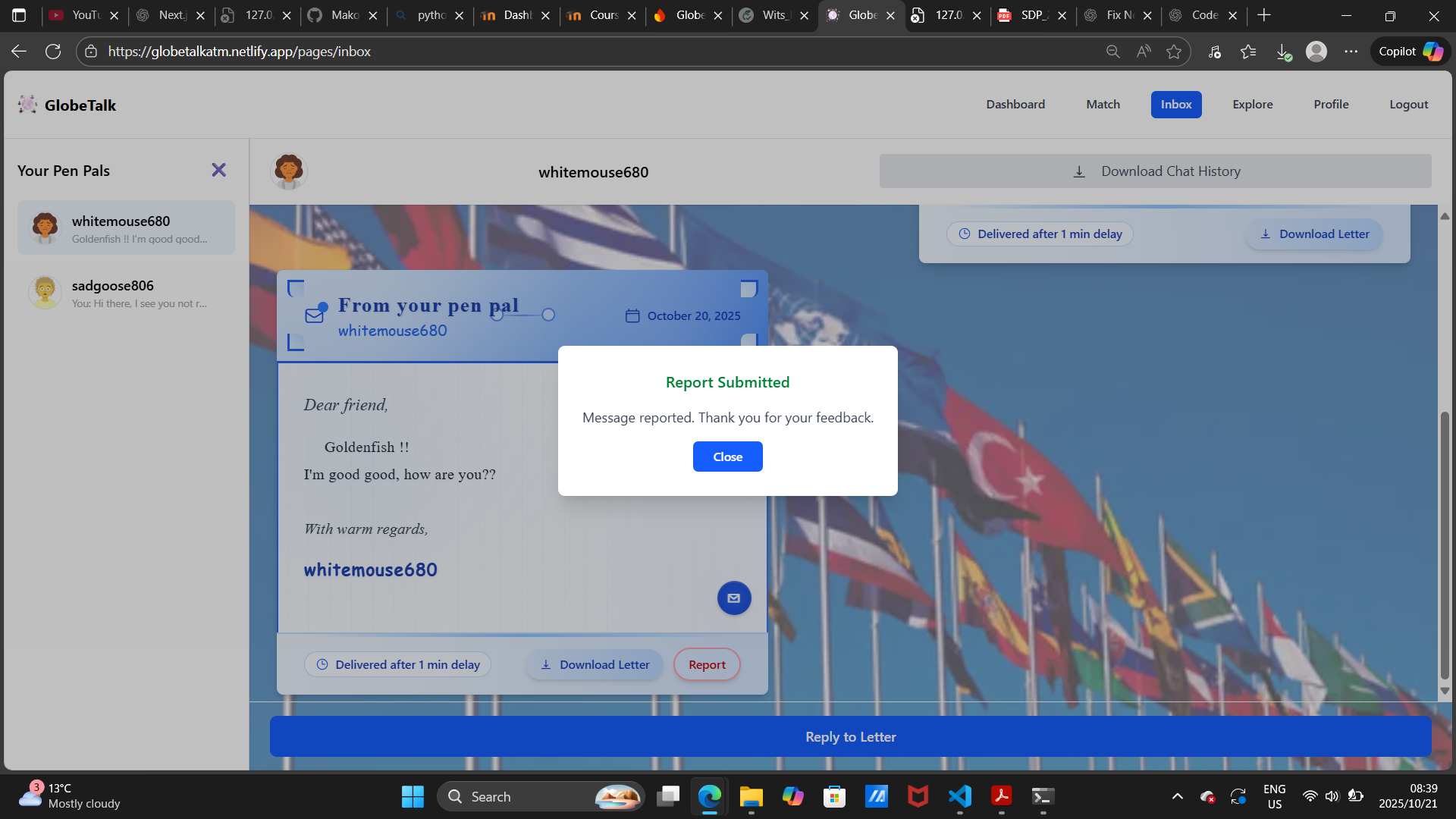Close the Report Submitted dialog
The height and width of the screenshot is (819, 1456).
tap(727, 456)
